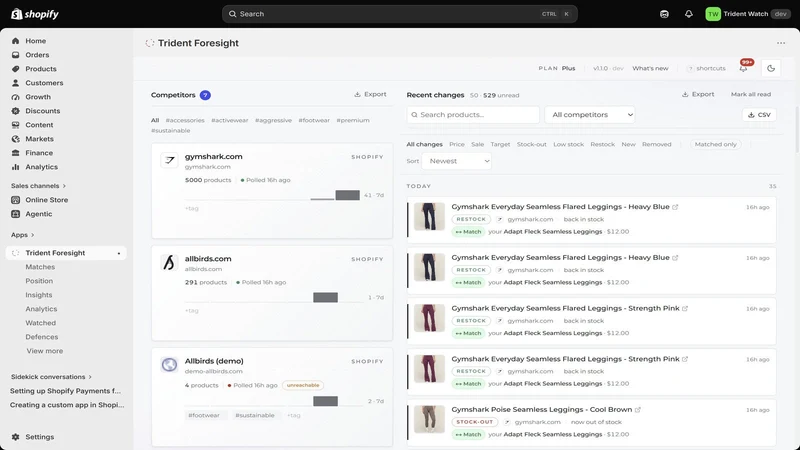Image resolution: width=800 pixels, height=450 pixels.
Task: Add a tag to gymshark.com card
Action: (191, 209)
